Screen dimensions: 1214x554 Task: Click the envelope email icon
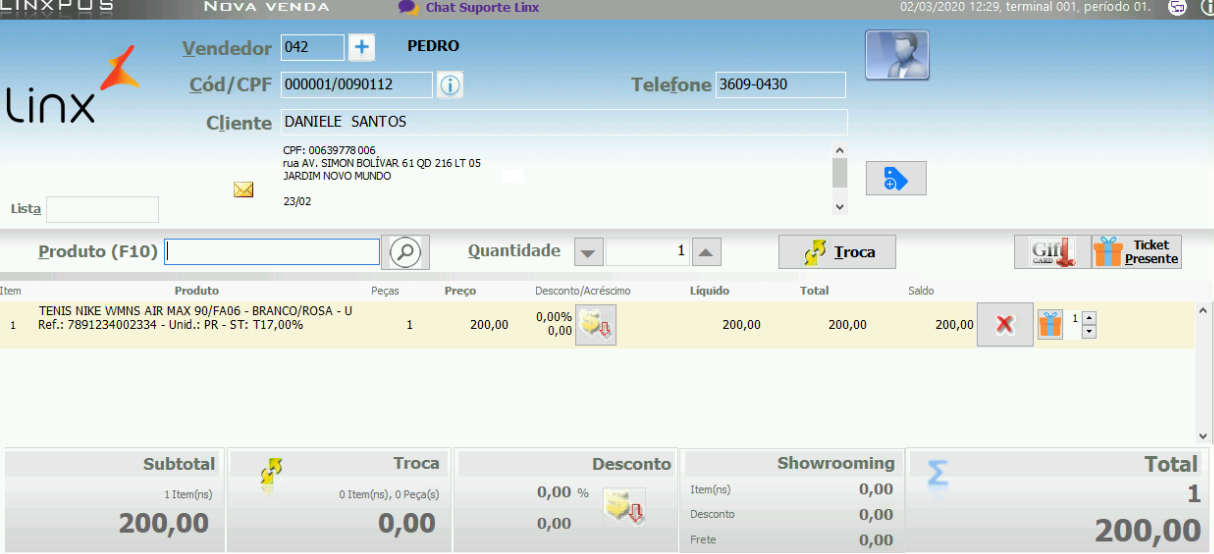pyautogui.click(x=243, y=189)
